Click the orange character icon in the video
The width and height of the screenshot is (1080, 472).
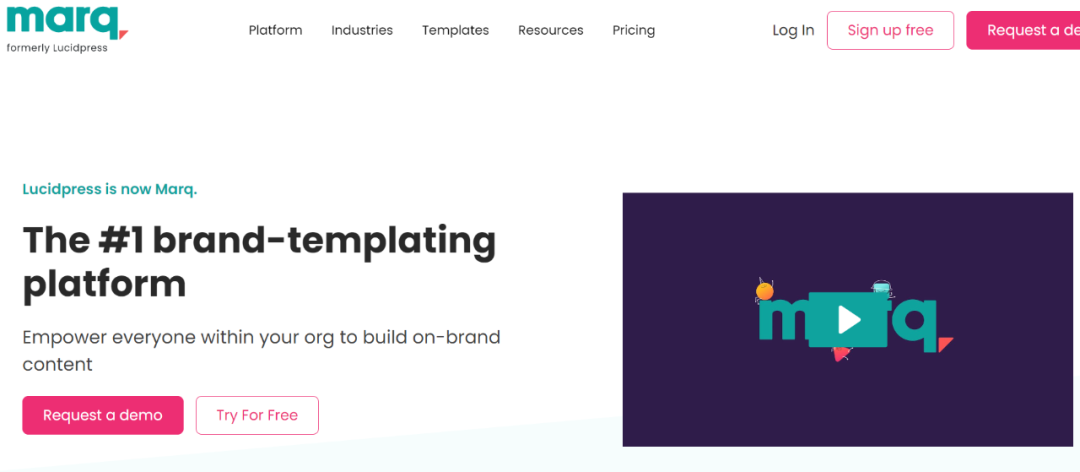point(765,291)
